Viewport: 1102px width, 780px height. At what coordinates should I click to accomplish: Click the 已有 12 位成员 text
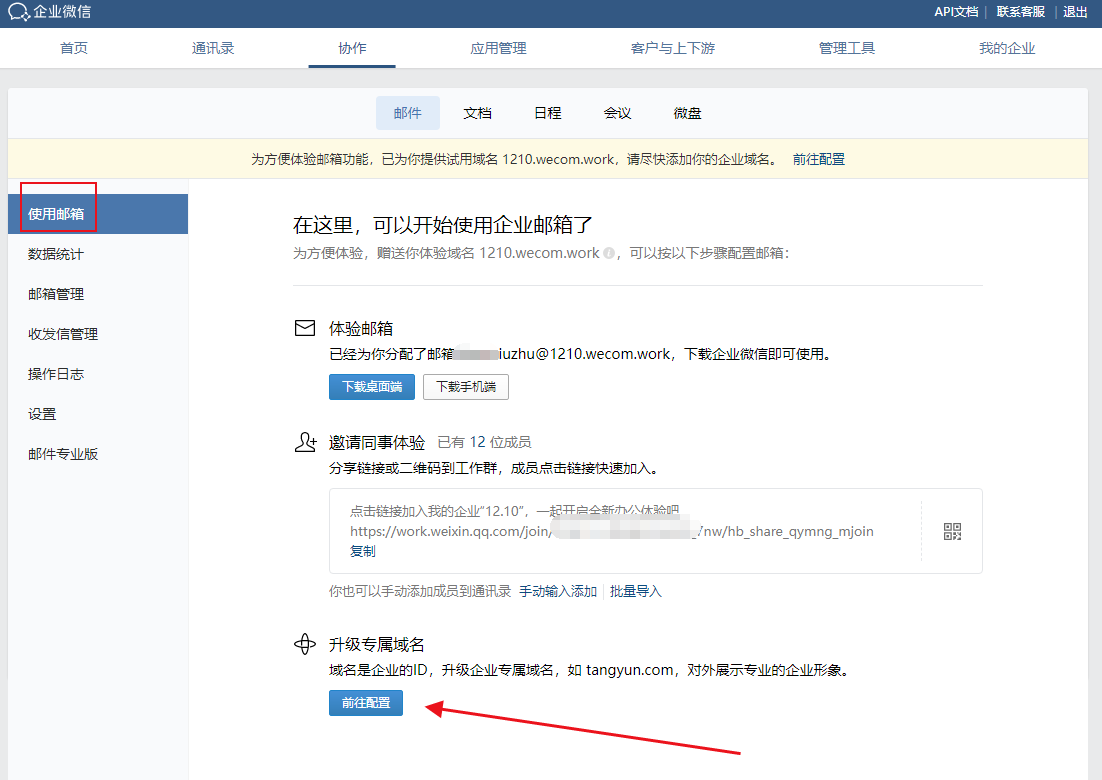[x=484, y=442]
